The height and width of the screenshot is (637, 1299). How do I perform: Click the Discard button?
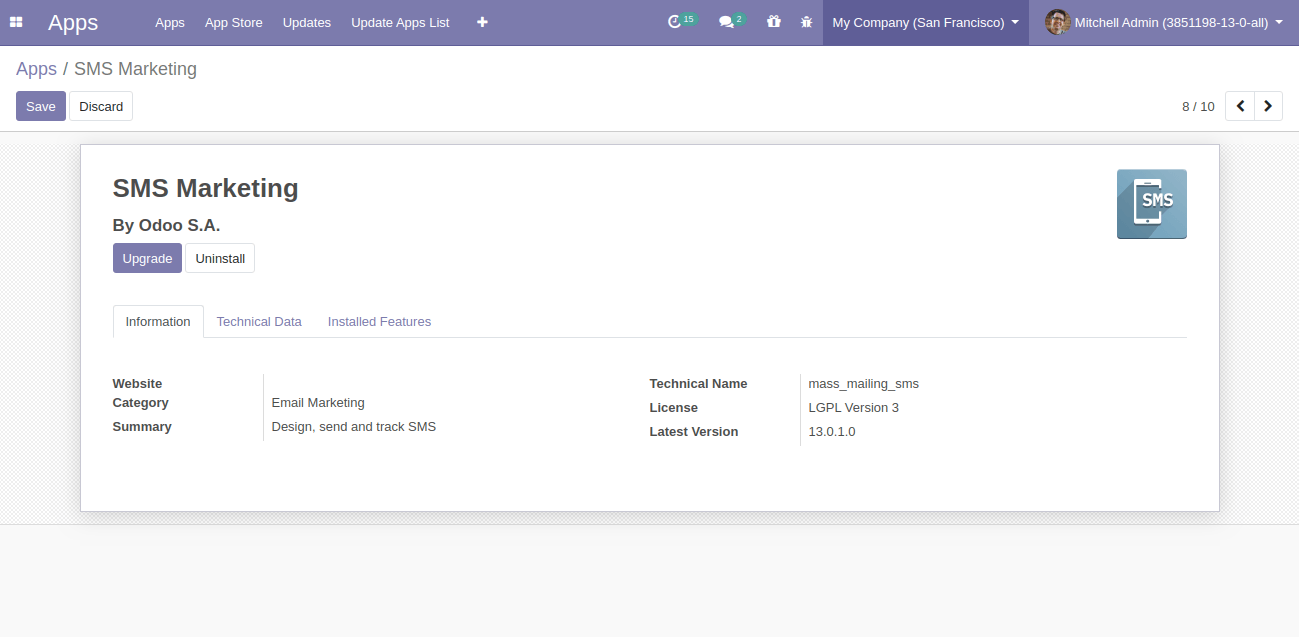pyautogui.click(x=101, y=106)
